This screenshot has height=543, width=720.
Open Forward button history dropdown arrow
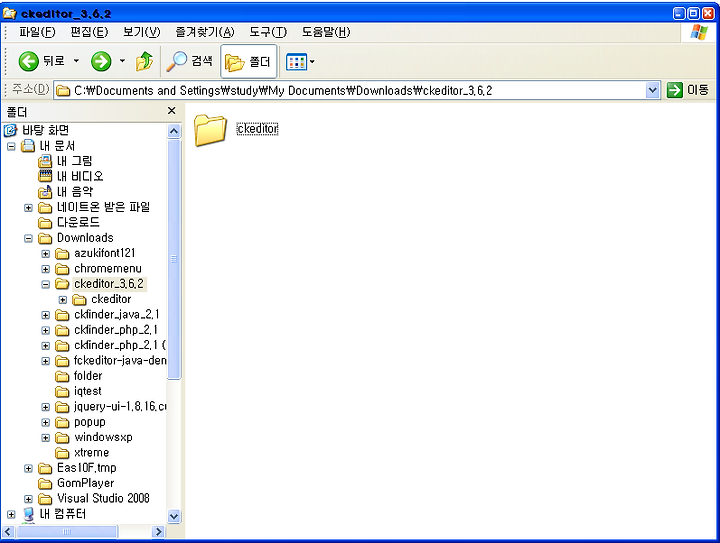(122, 61)
